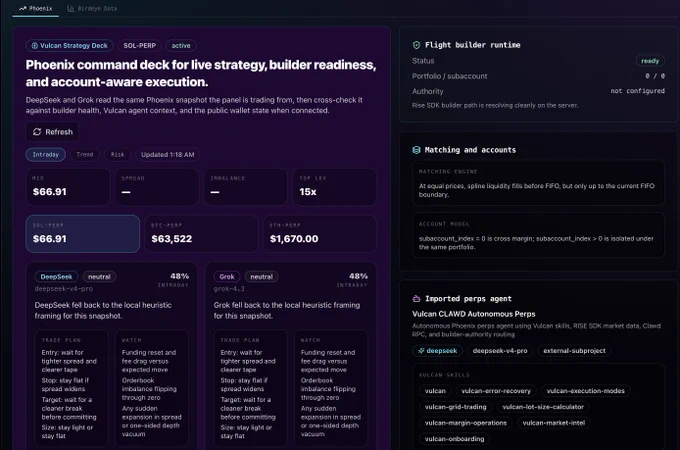The image size is (680, 450).
Task: Click the Flight builder runtime shield icon
Action: (416, 45)
